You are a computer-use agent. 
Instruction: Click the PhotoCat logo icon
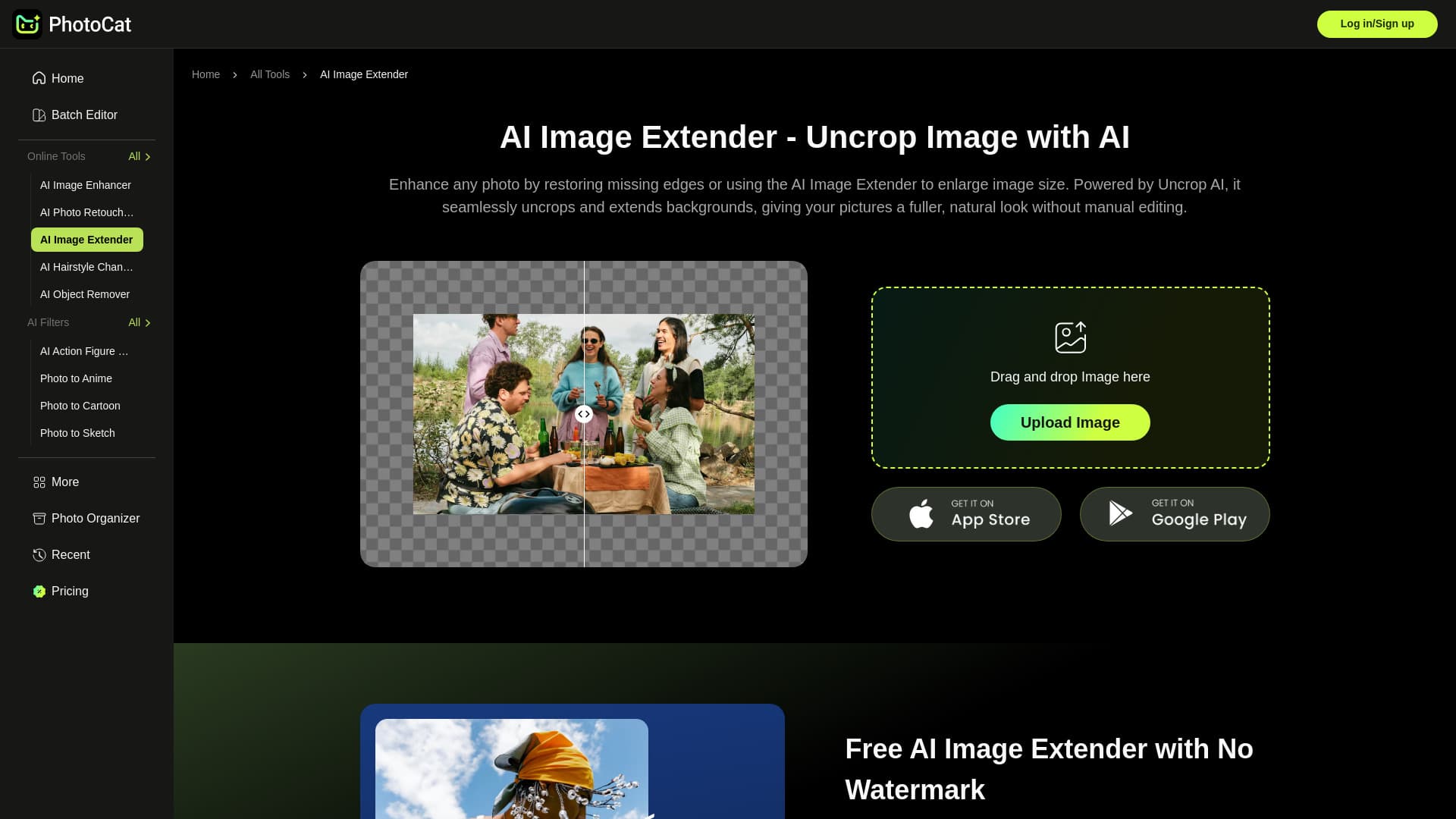pos(28,24)
